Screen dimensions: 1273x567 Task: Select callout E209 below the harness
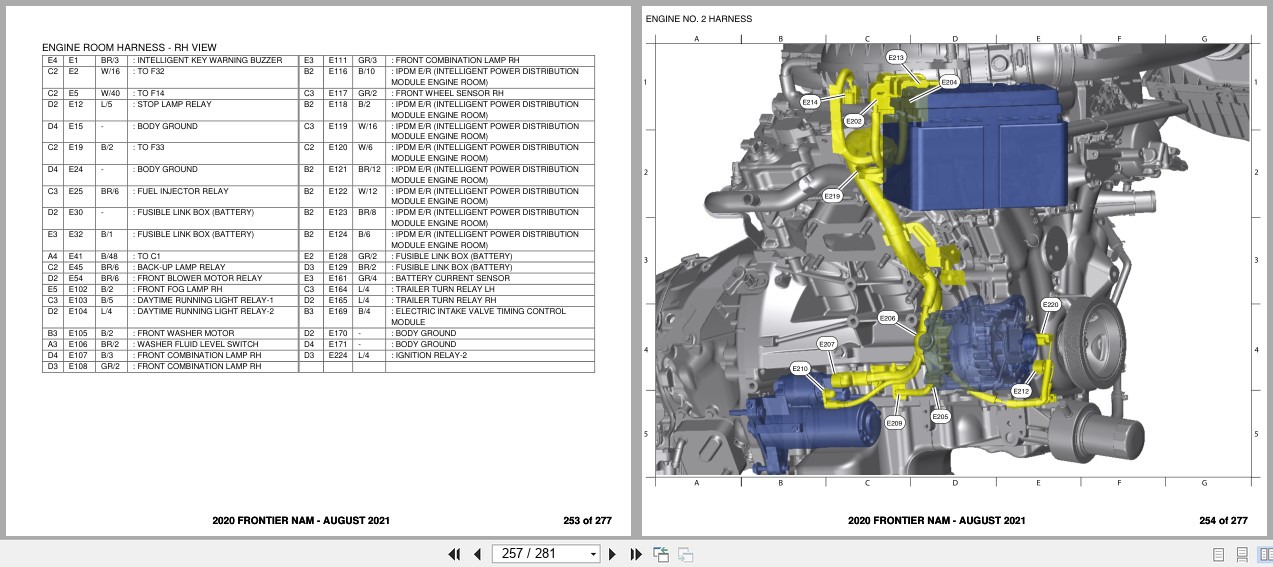[894, 423]
